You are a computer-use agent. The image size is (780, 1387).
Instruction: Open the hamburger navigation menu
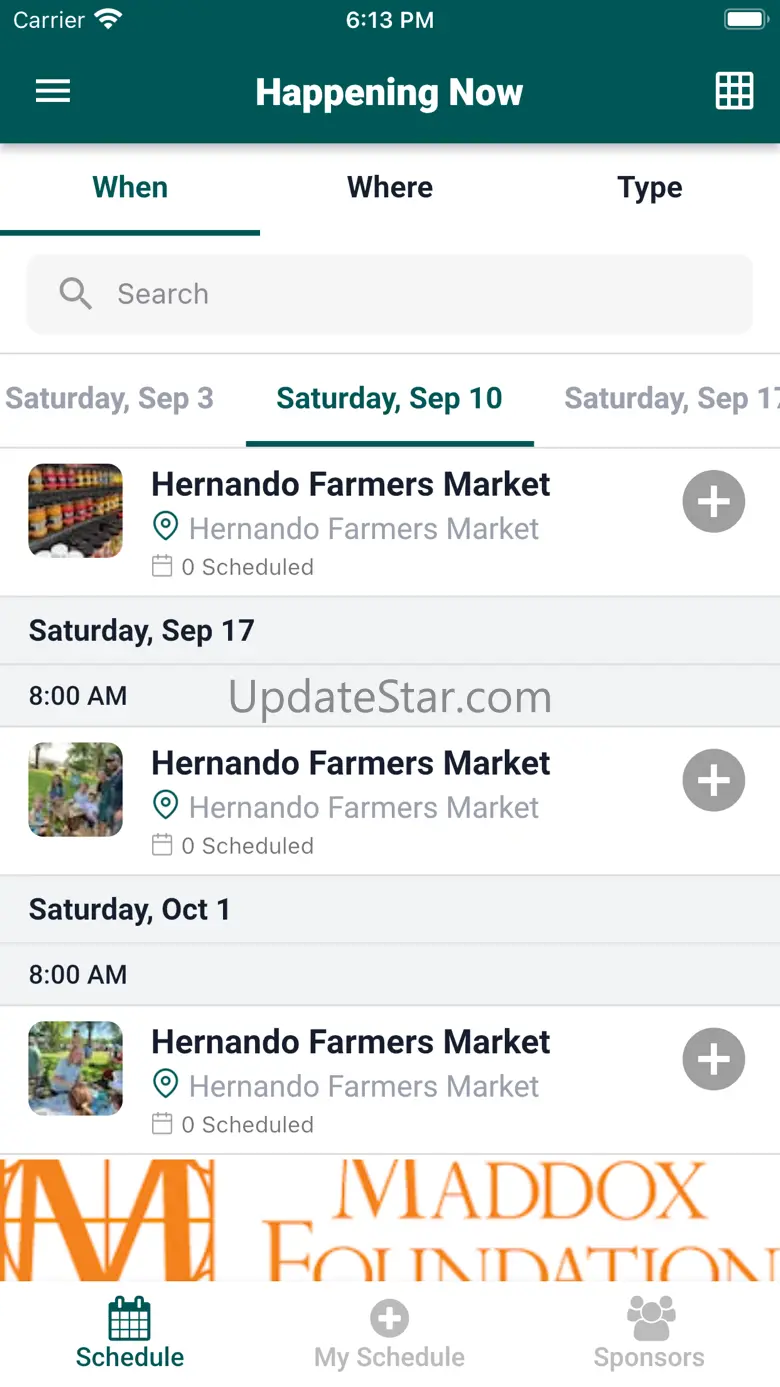53,92
